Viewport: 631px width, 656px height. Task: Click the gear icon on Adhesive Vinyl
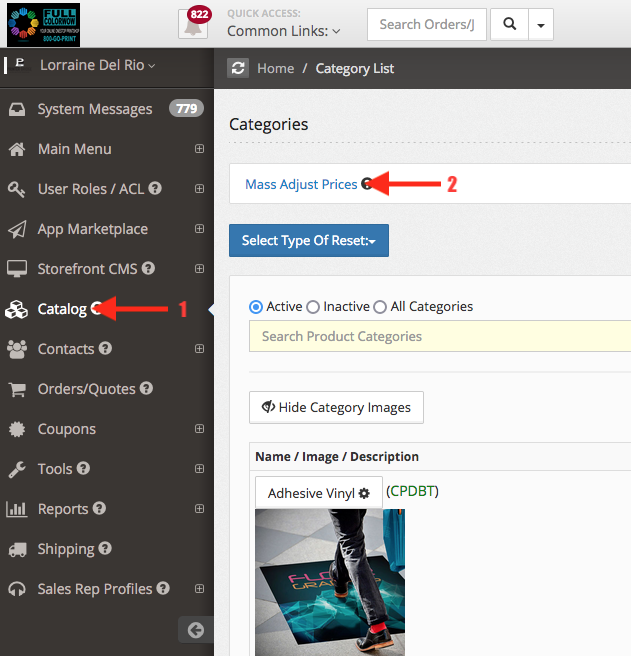point(364,493)
